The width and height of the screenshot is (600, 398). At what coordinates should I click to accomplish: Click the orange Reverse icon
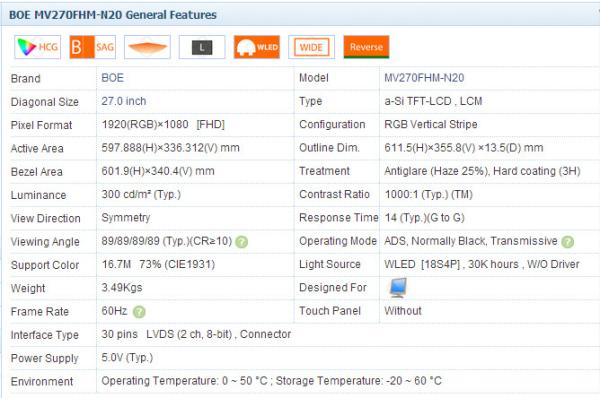point(366,47)
